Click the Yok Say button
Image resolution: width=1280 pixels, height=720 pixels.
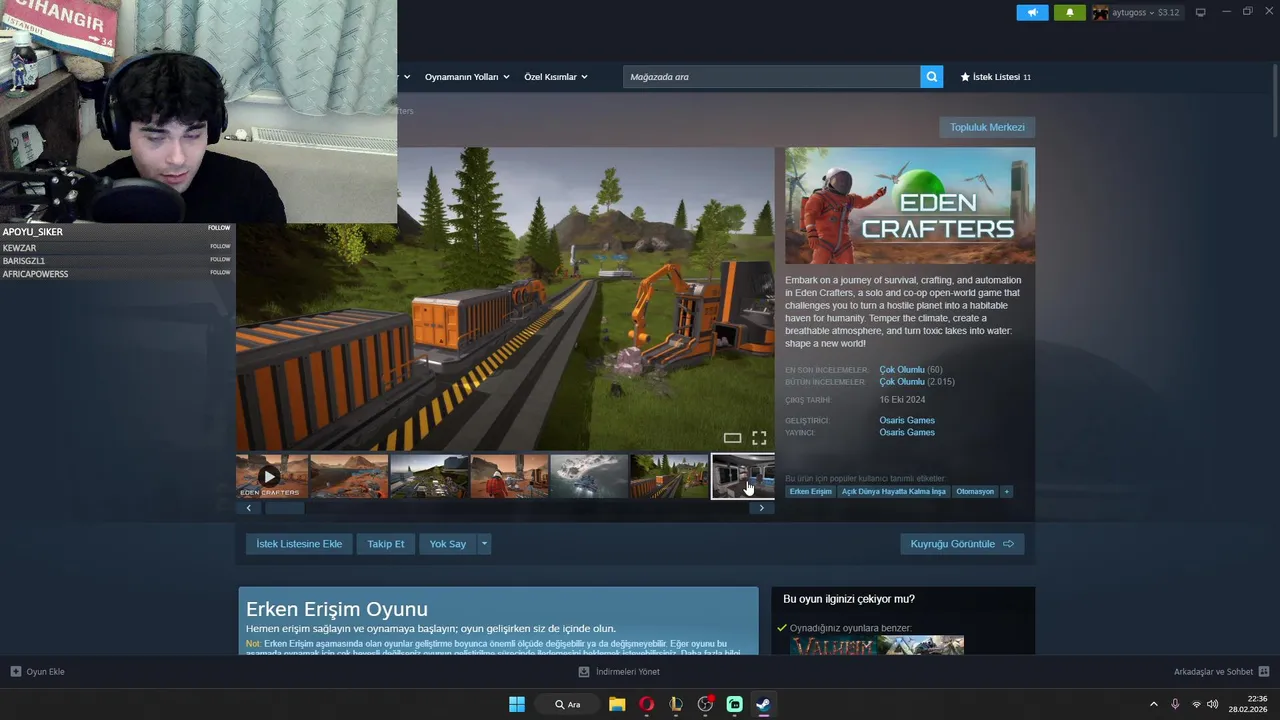[x=448, y=544]
